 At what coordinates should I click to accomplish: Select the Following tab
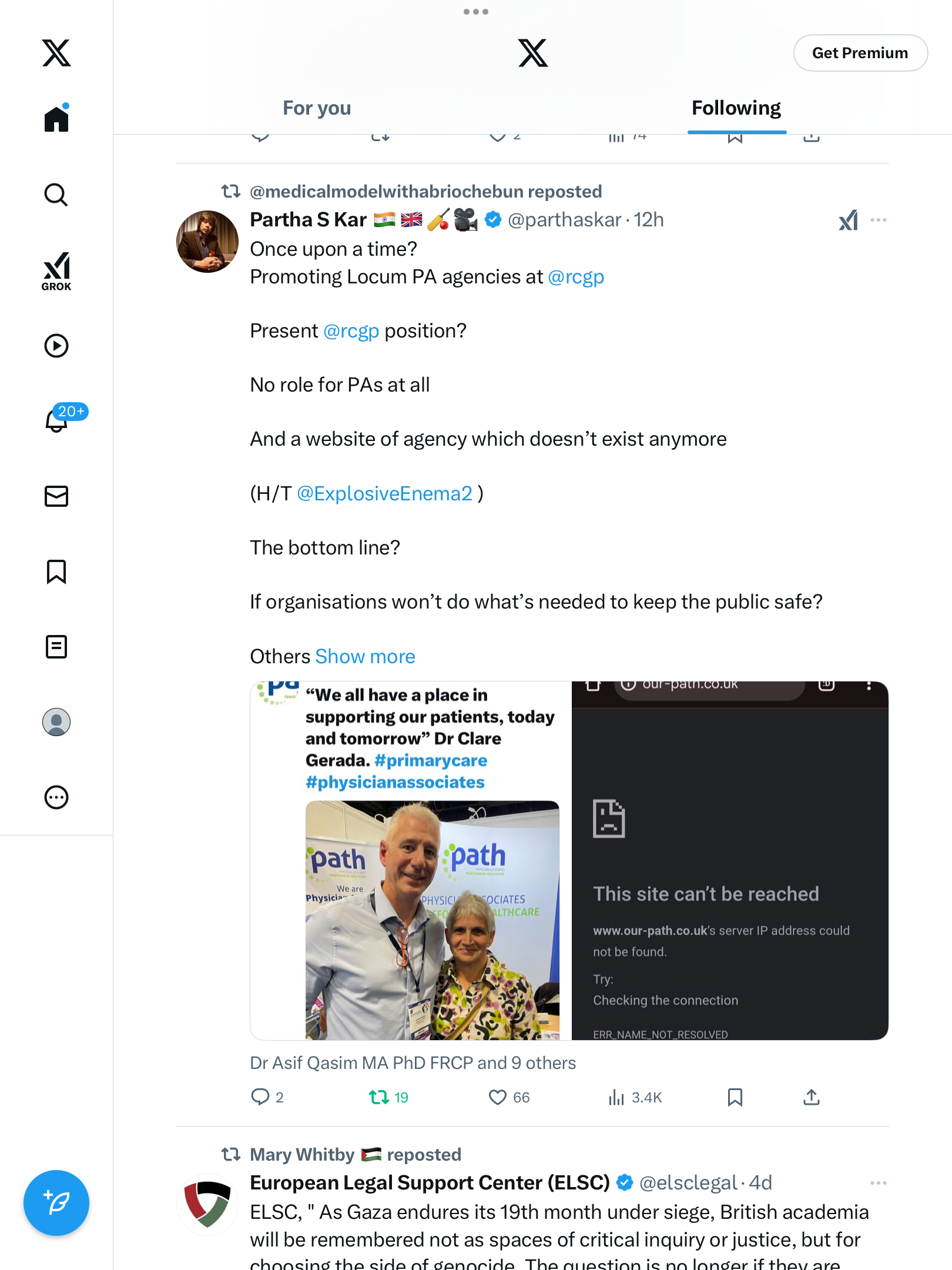click(x=736, y=108)
